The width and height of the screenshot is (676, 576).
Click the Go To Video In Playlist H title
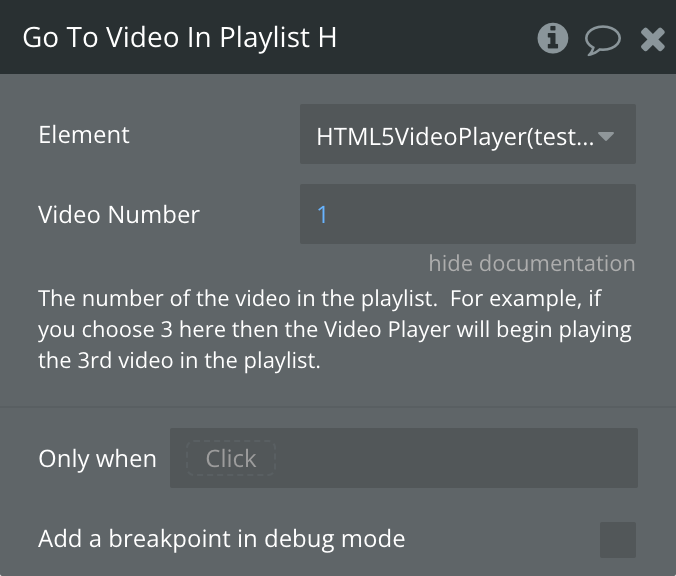pos(179,38)
